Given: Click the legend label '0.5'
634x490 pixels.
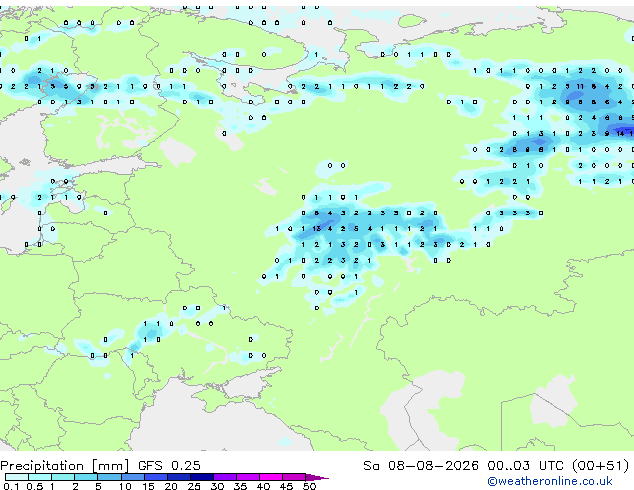Looking at the screenshot, I should (34, 486).
